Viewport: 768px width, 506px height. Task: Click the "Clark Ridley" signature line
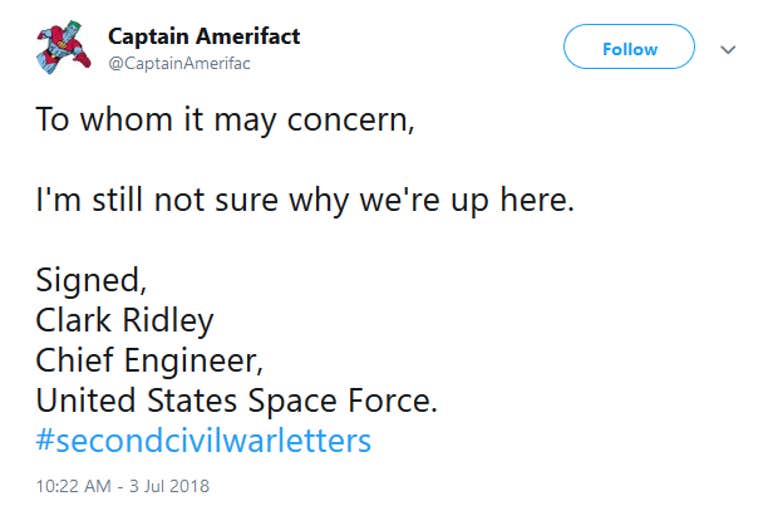tap(125, 321)
